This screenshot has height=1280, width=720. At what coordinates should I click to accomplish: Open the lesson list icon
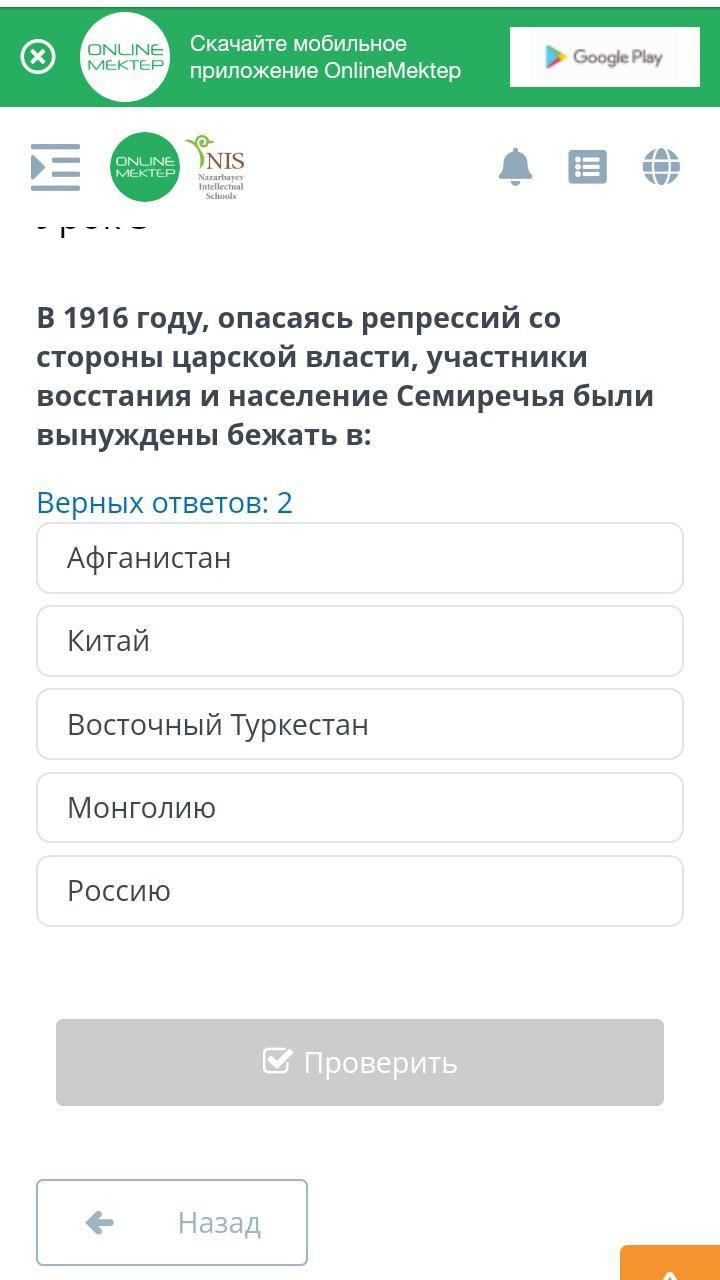tap(587, 167)
